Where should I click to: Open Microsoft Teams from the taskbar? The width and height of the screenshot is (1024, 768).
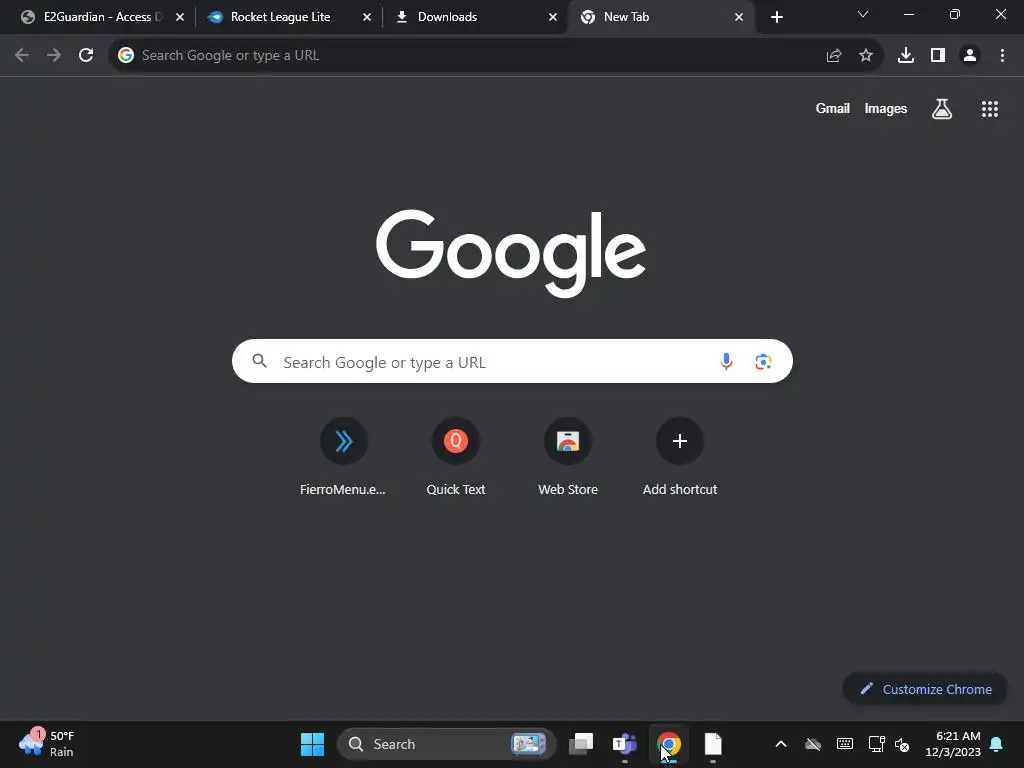click(x=624, y=744)
